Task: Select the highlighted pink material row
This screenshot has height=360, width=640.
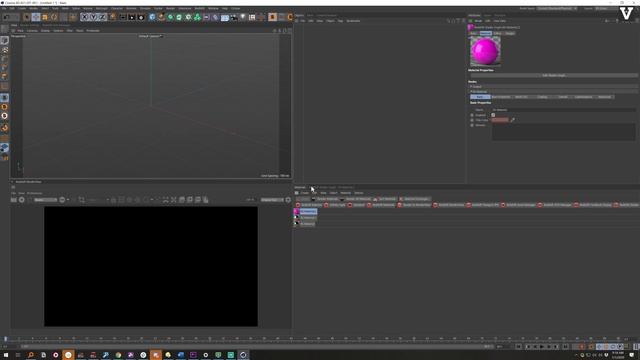Action: tap(305, 211)
